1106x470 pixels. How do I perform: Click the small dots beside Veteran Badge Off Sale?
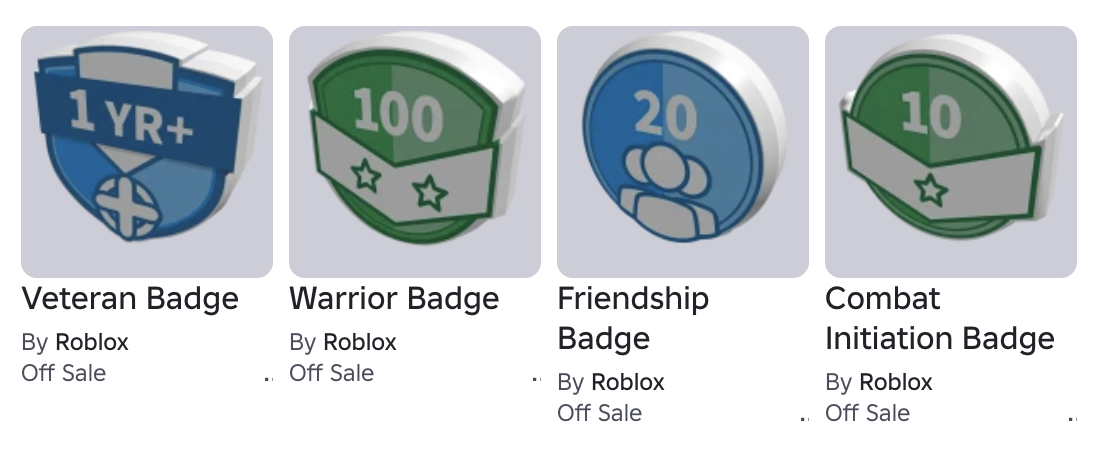[268, 379]
